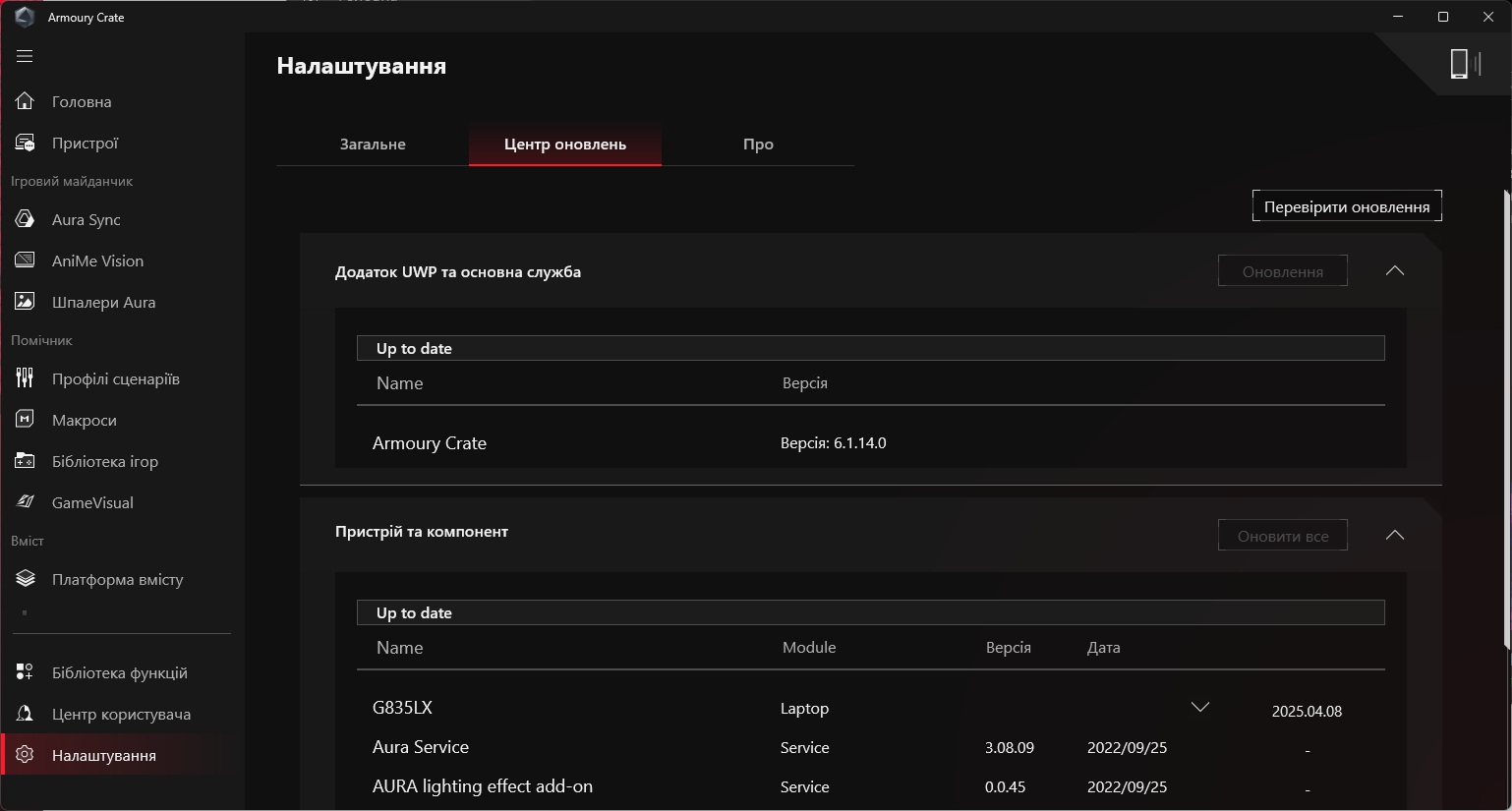Open Пристрої devices icon in sidebar
The image size is (1512, 811).
25,143
